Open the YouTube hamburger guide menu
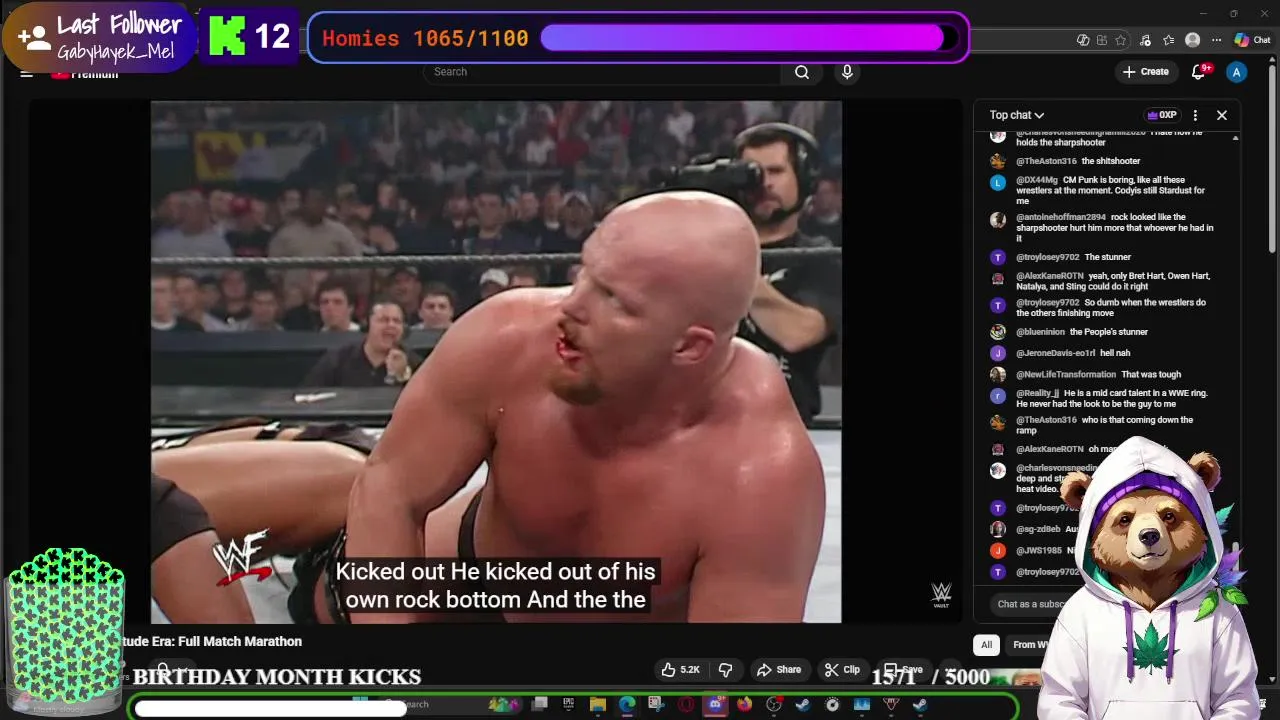1280x720 pixels. coord(27,73)
